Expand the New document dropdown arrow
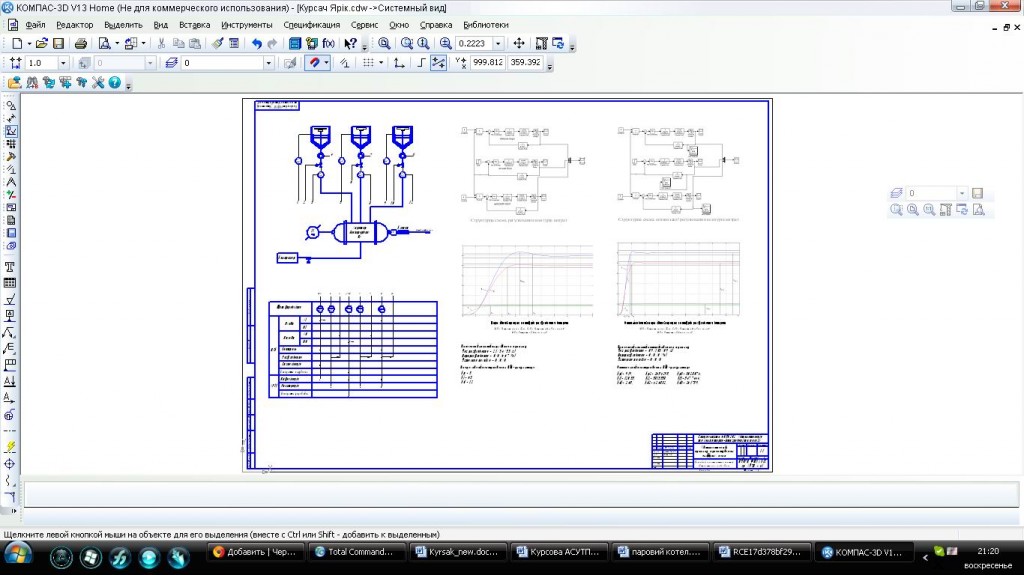Viewport: 1024px width, 575px height. click(x=29, y=44)
